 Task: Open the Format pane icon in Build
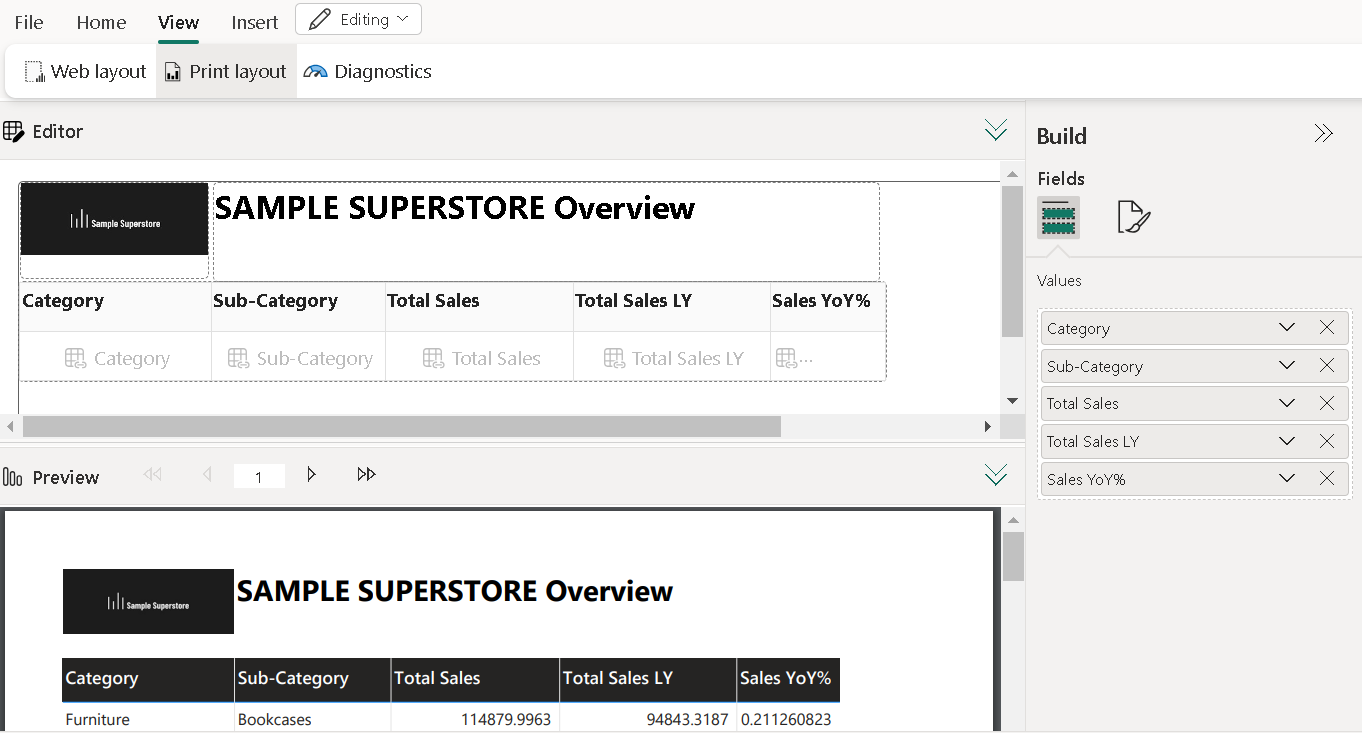click(1133, 217)
